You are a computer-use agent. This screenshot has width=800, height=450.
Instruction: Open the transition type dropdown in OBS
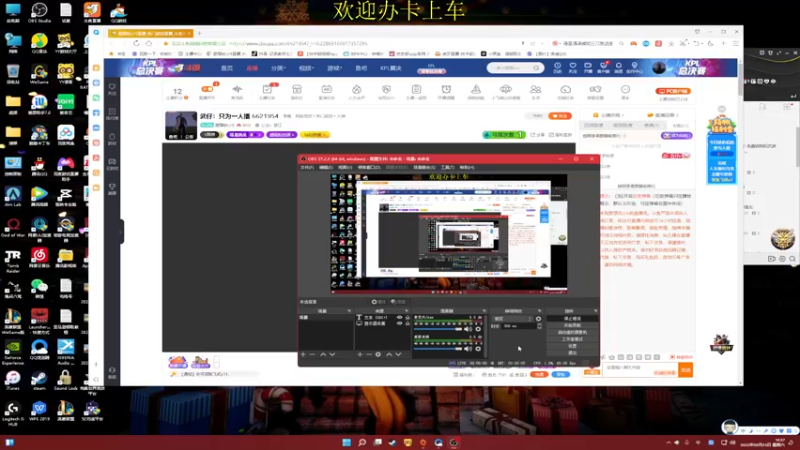[x=512, y=319]
